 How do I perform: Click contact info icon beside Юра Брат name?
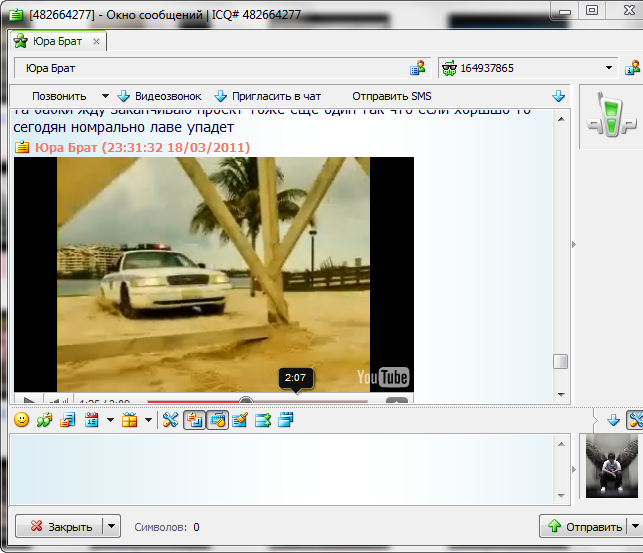pos(417,68)
